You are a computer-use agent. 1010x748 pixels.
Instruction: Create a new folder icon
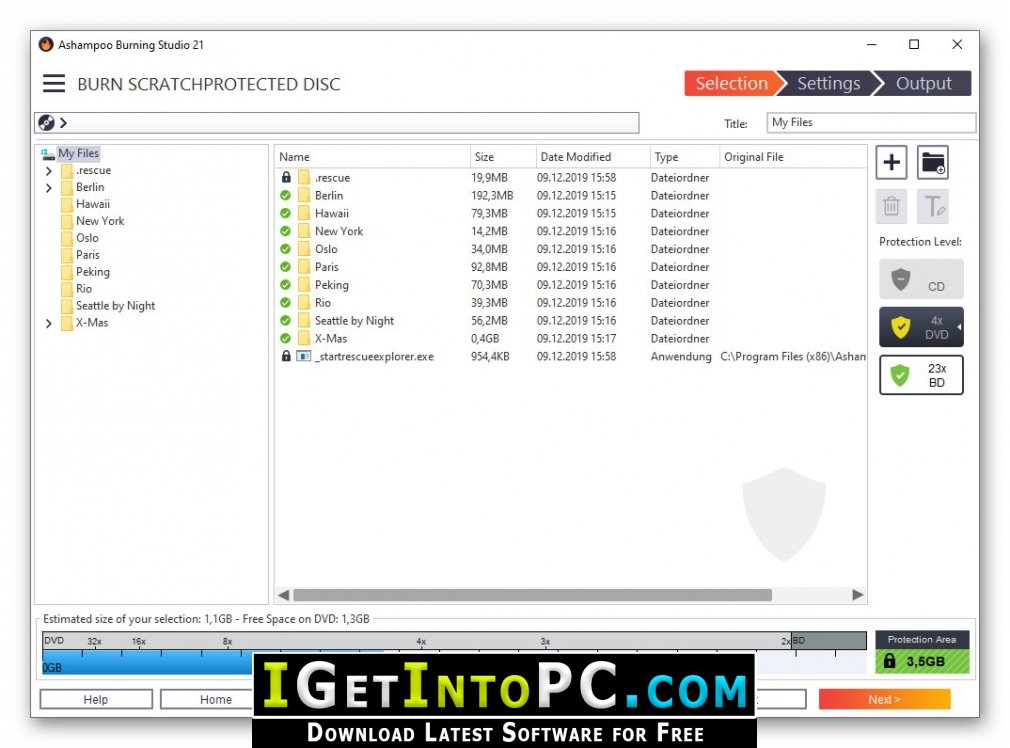(933, 162)
